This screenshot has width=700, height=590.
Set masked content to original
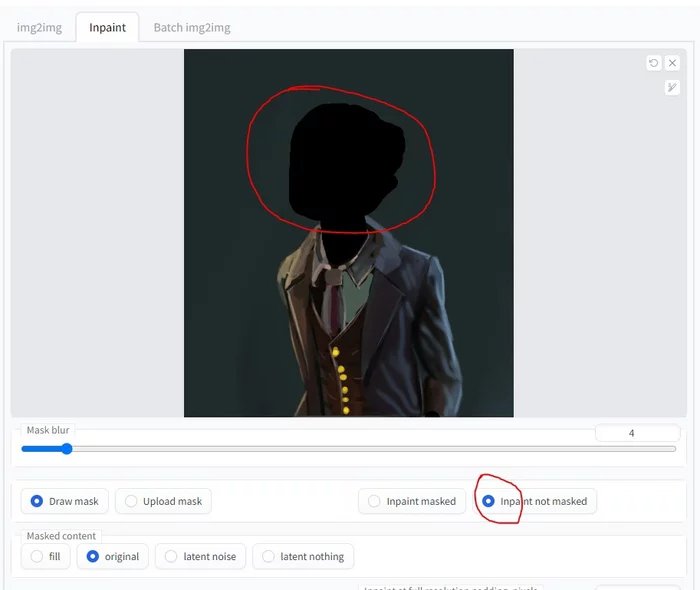click(112, 557)
